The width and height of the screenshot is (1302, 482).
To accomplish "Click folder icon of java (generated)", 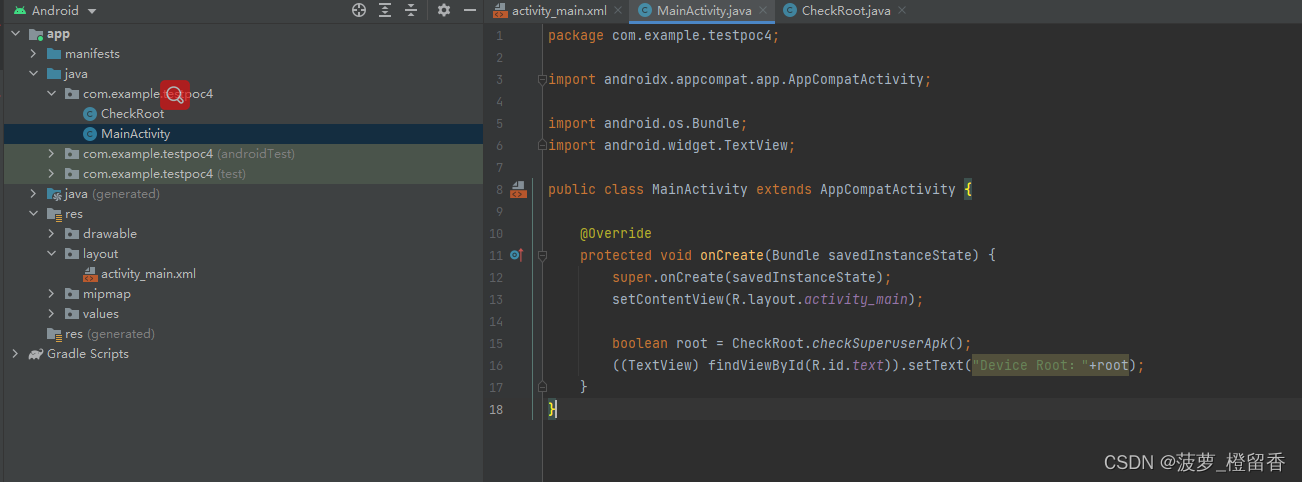I will (x=54, y=194).
